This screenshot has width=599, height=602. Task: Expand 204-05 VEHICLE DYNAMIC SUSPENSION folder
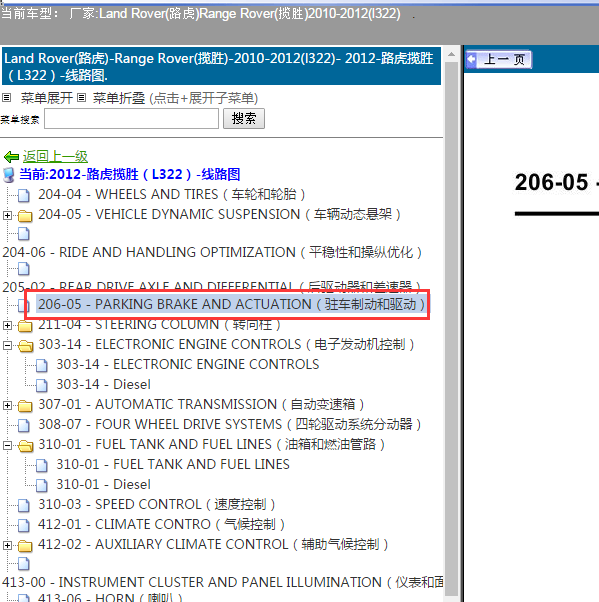(x=7, y=215)
